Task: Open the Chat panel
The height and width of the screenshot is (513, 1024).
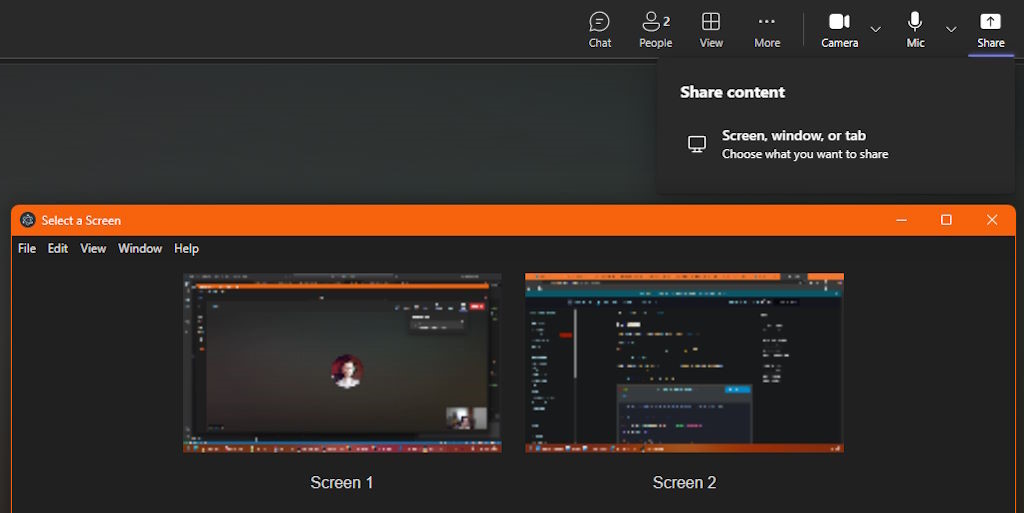Action: click(x=600, y=30)
